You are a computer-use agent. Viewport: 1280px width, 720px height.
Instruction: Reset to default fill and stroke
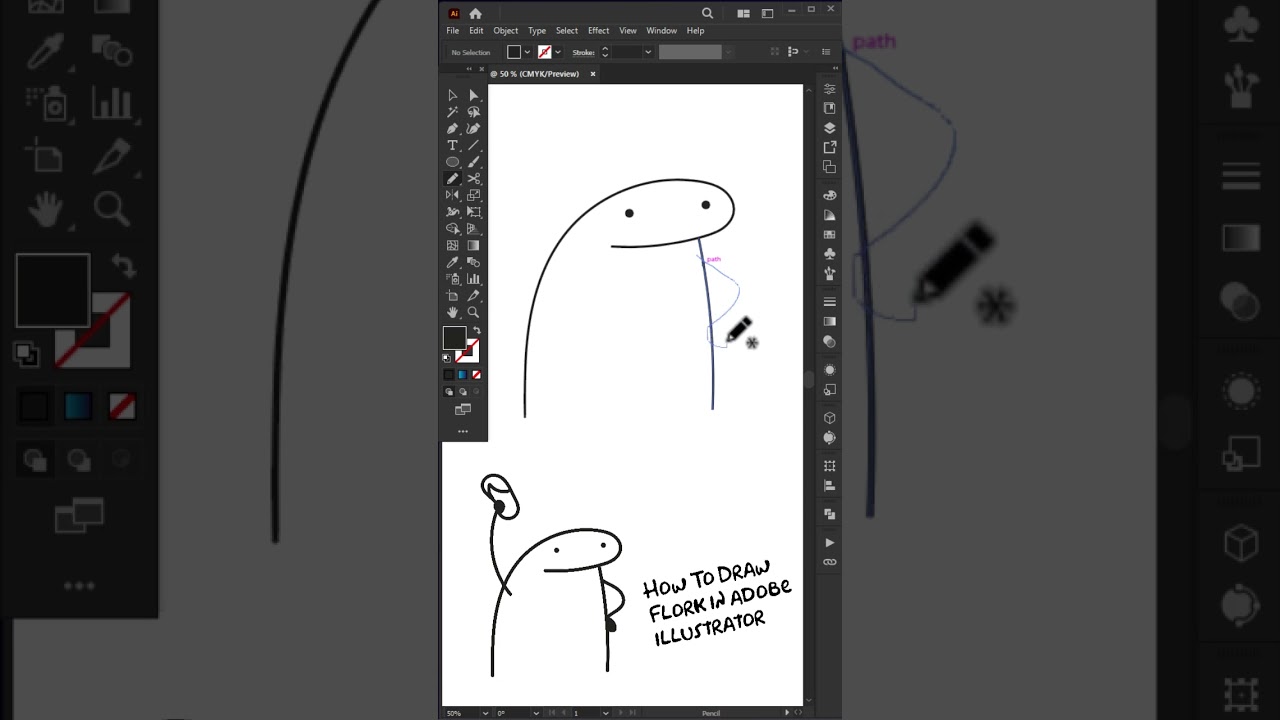point(447,357)
